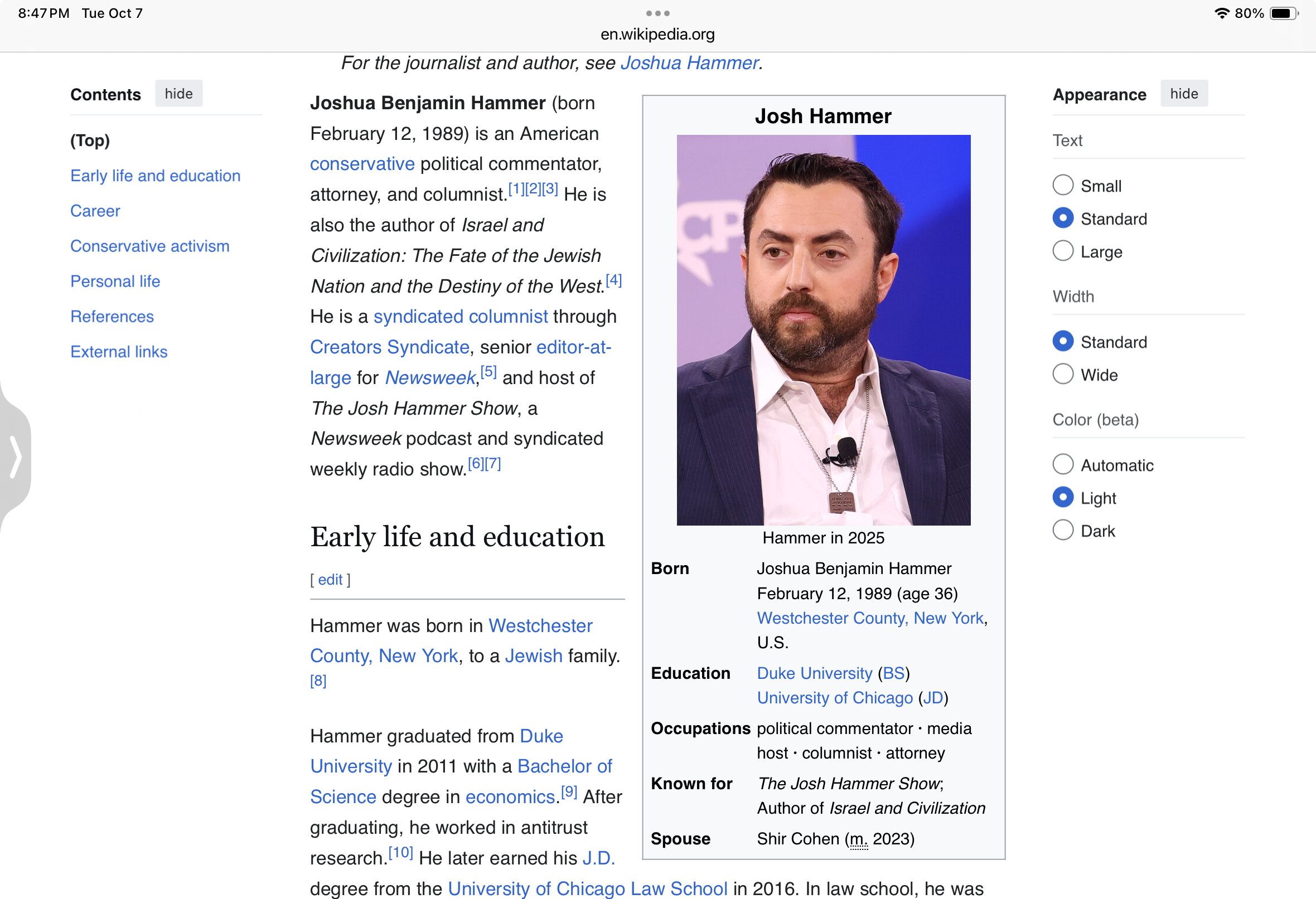Hide the Contents sidebar

point(178,94)
